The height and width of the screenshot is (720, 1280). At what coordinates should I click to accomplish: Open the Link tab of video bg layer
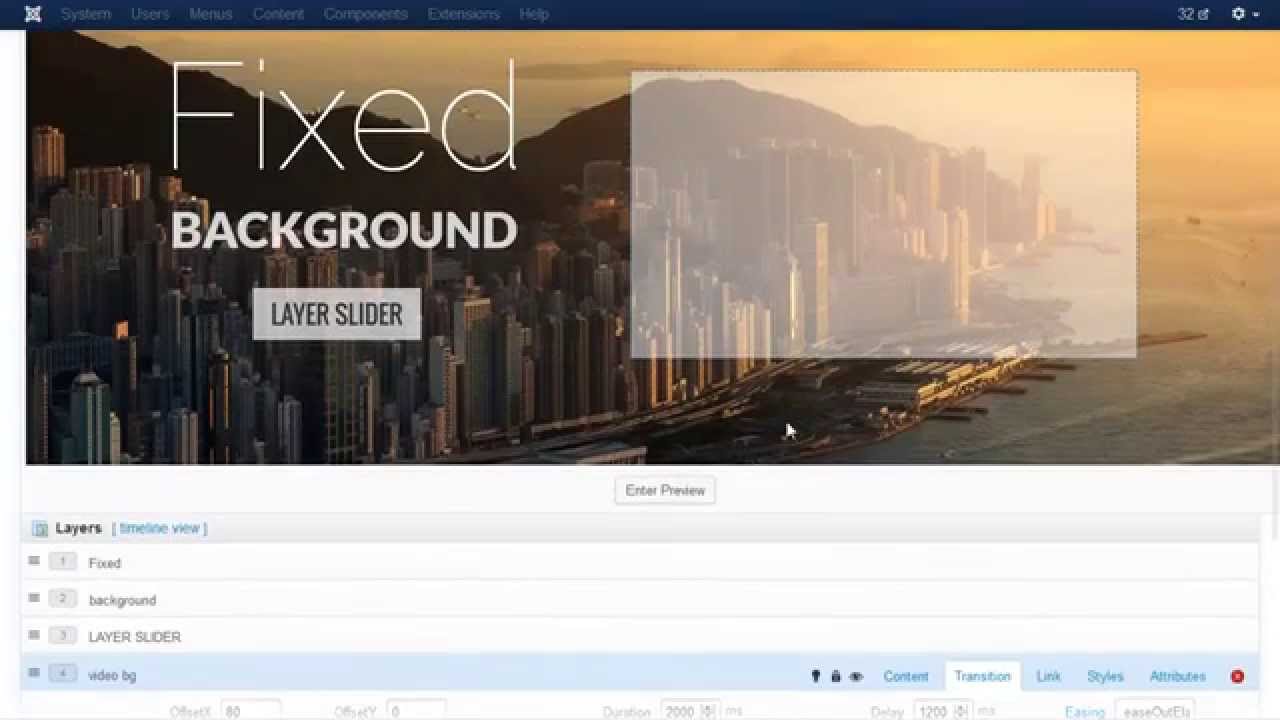(x=1048, y=677)
